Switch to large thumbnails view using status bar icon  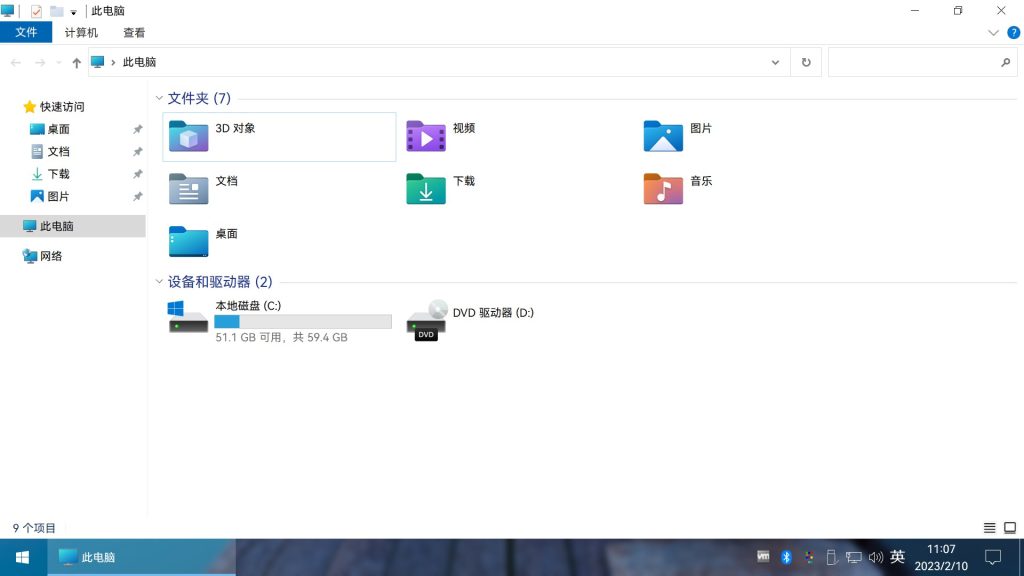click(1008, 528)
